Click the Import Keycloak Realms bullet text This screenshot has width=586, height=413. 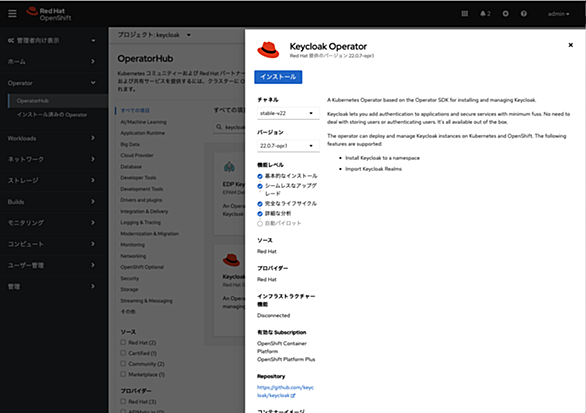(x=373, y=169)
